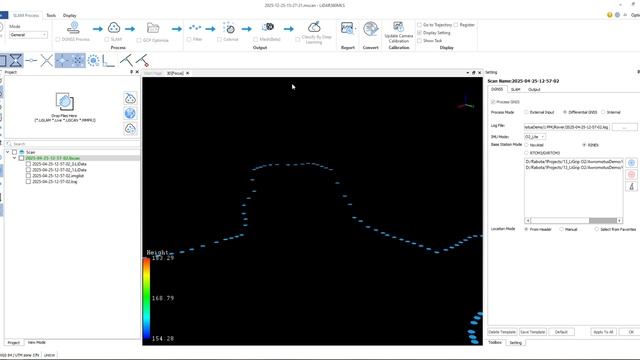Select the RINEX base station mode

click(584, 145)
